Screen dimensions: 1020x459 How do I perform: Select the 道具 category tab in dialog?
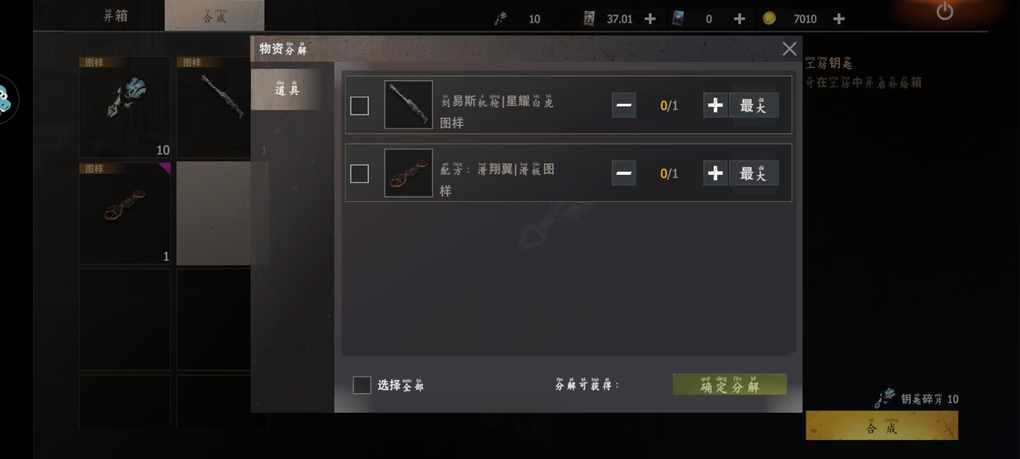point(287,89)
